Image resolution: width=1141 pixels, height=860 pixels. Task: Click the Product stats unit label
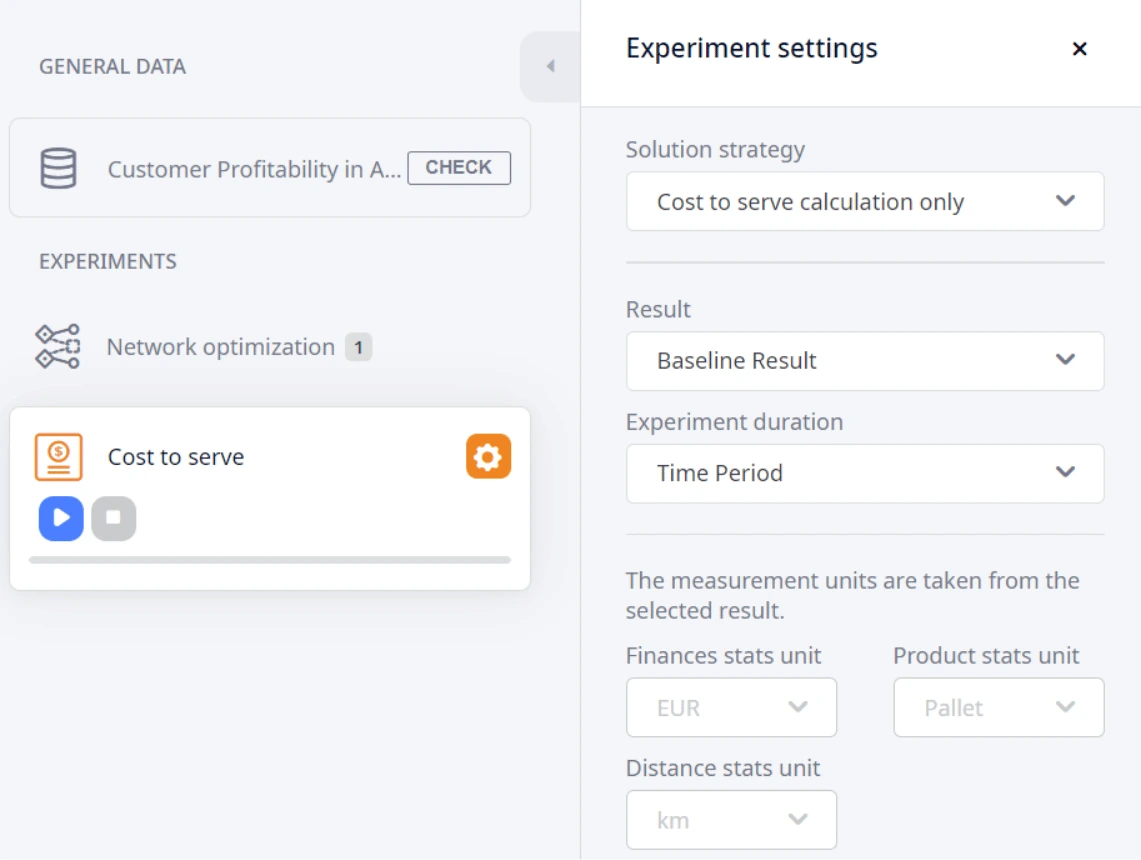[986, 656]
